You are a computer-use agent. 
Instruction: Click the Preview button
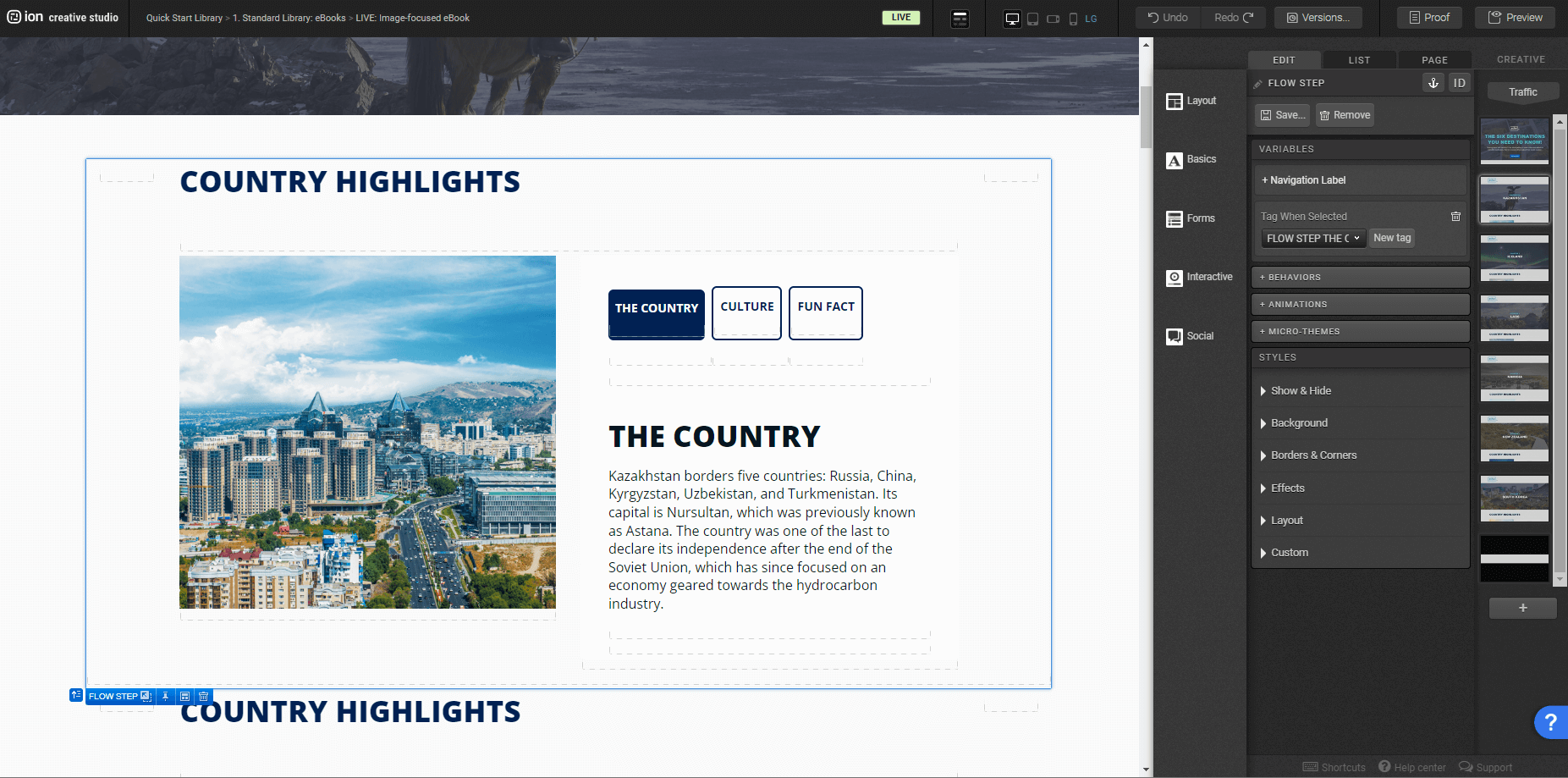coord(1515,18)
